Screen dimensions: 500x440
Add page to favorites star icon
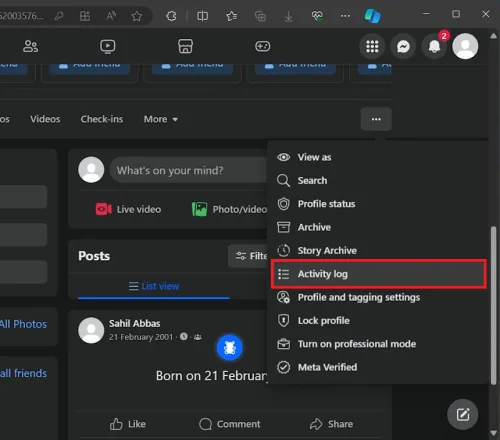click(x=137, y=16)
